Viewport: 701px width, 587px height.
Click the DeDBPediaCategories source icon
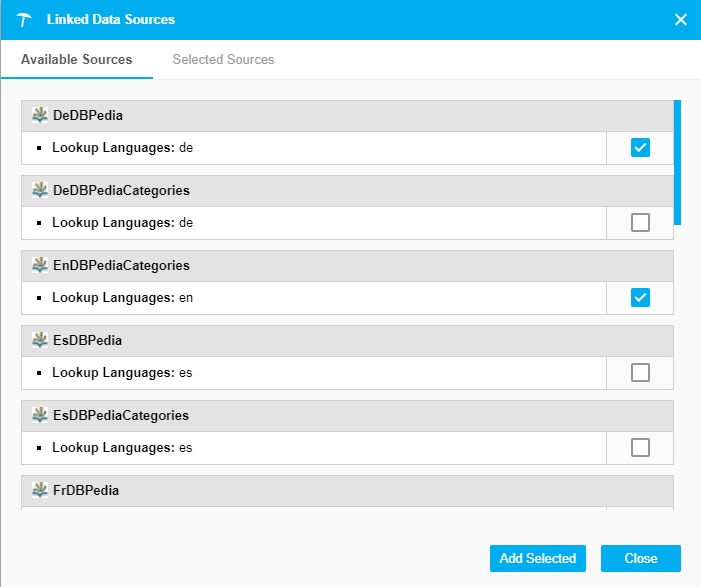pos(40,190)
